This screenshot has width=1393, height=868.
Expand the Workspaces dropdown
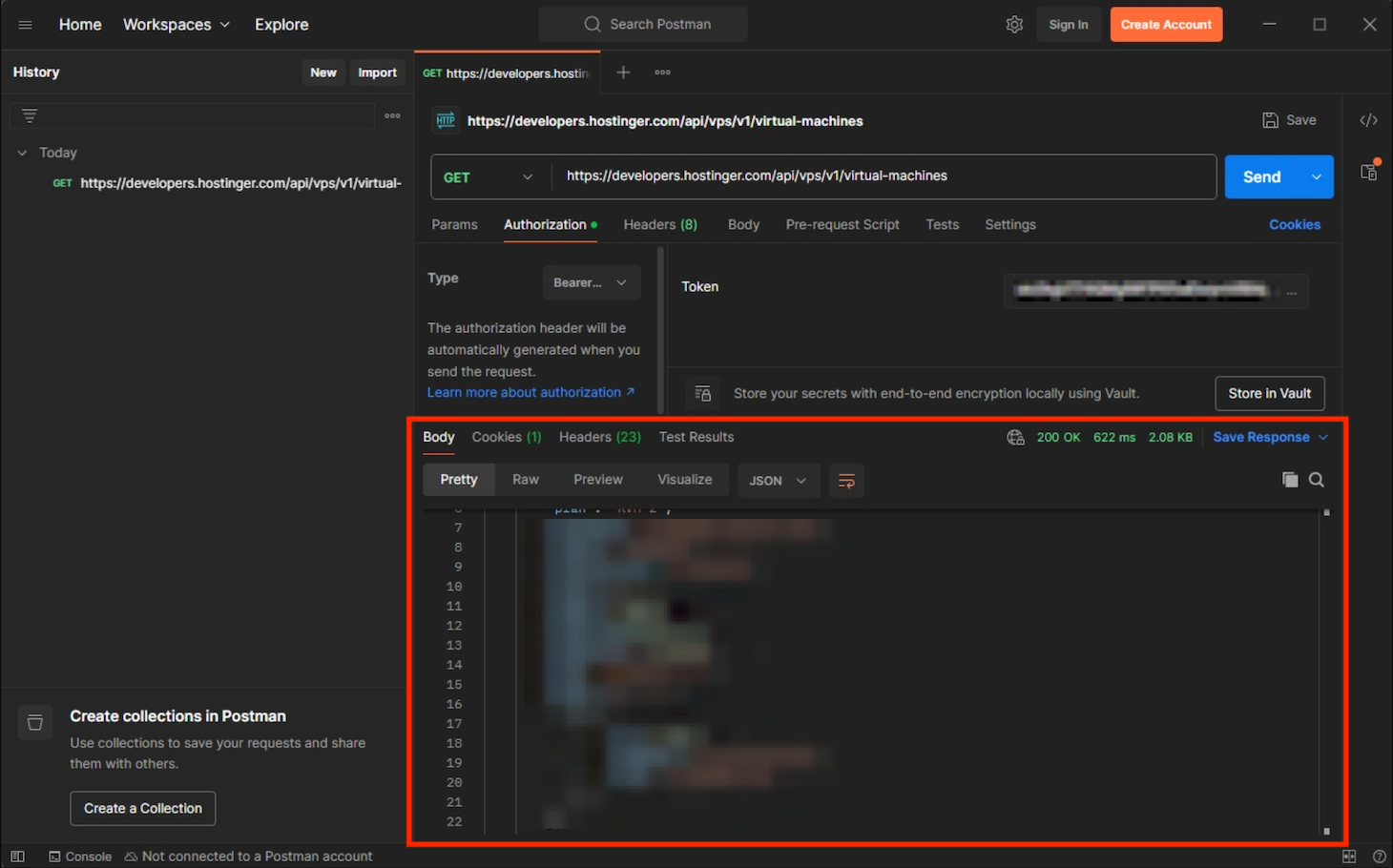pyautogui.click(x=177, y=24)
